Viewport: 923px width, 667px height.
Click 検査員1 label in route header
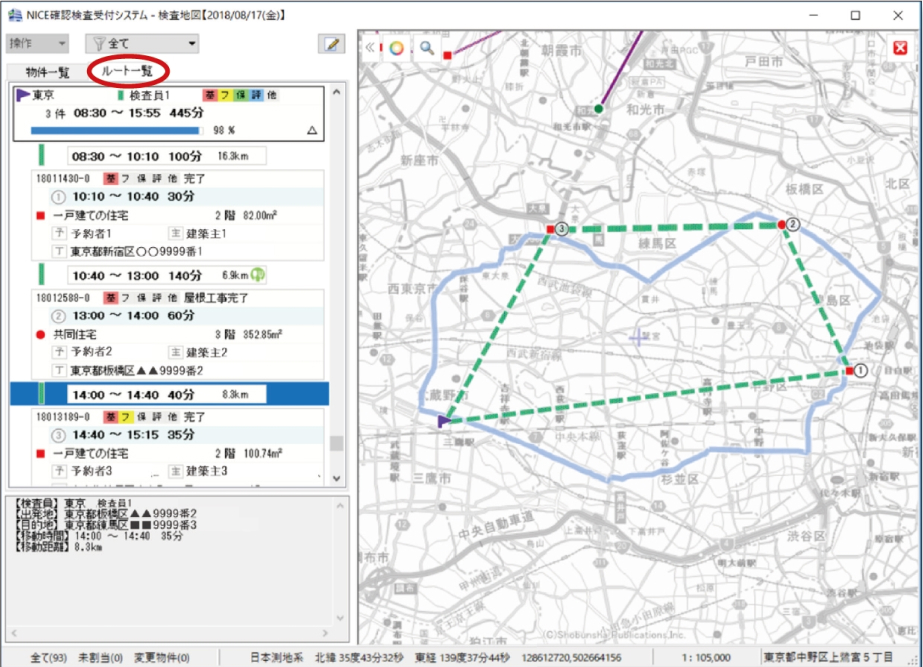click(x=150, y=95)
